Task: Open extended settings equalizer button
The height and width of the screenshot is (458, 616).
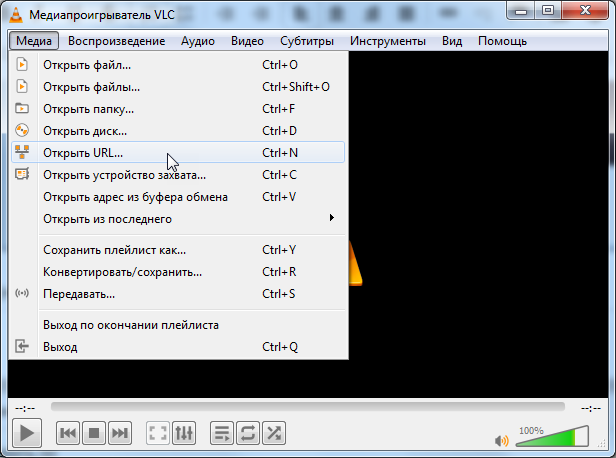Action: (184, 433)
